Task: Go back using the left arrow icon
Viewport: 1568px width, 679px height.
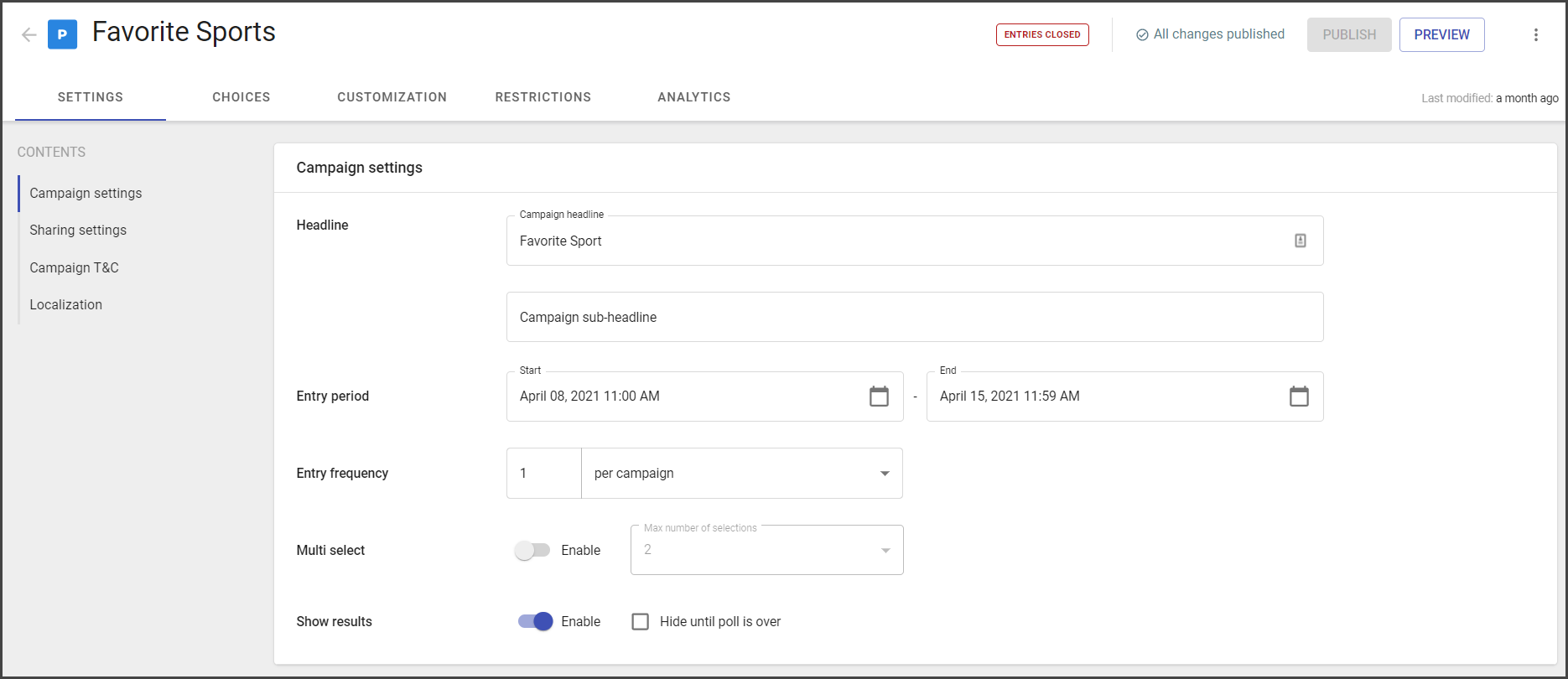Action: [29, 34]
